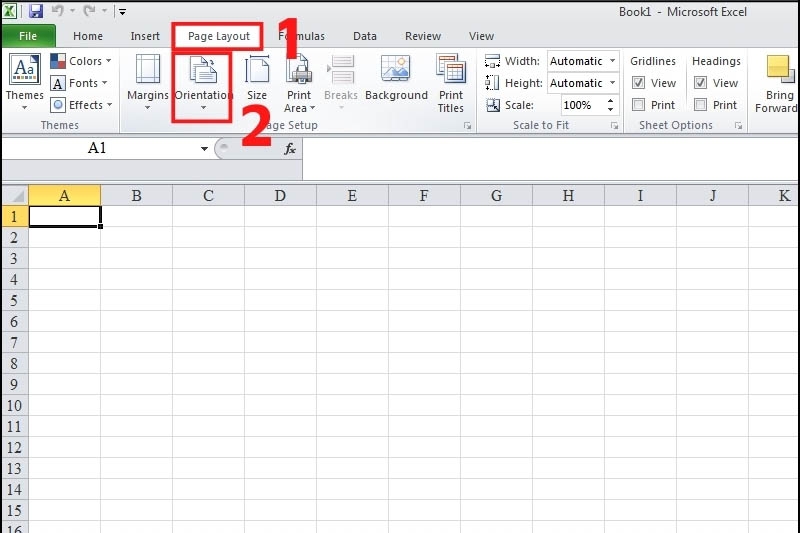Image resolution: width=800 pixels, height=533 pixels.
Task: Click the Height icon in Scale to Fit
Action: pyautogui.click(x=492, y=83)
